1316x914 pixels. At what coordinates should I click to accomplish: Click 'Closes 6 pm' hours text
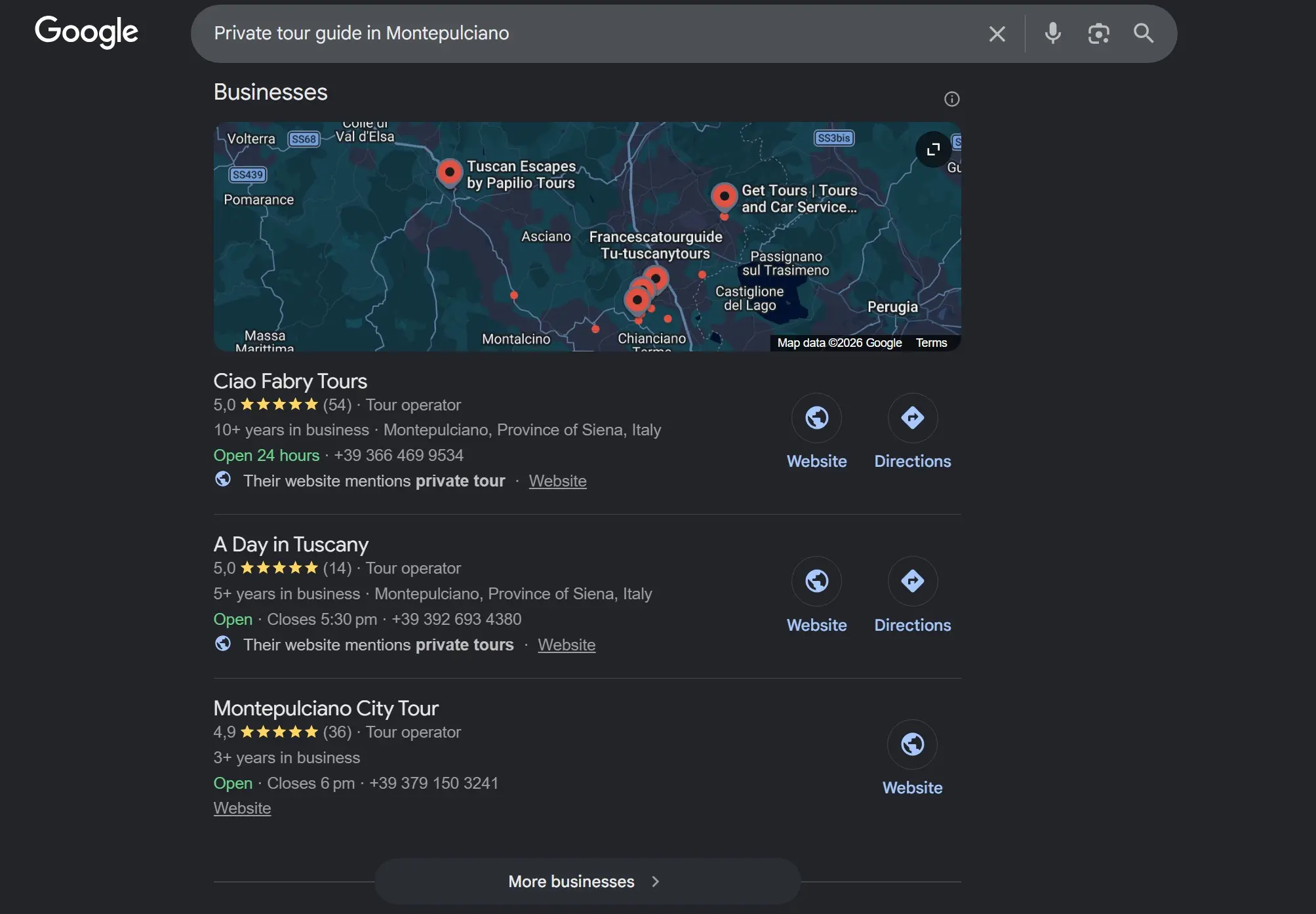(311, 783)
